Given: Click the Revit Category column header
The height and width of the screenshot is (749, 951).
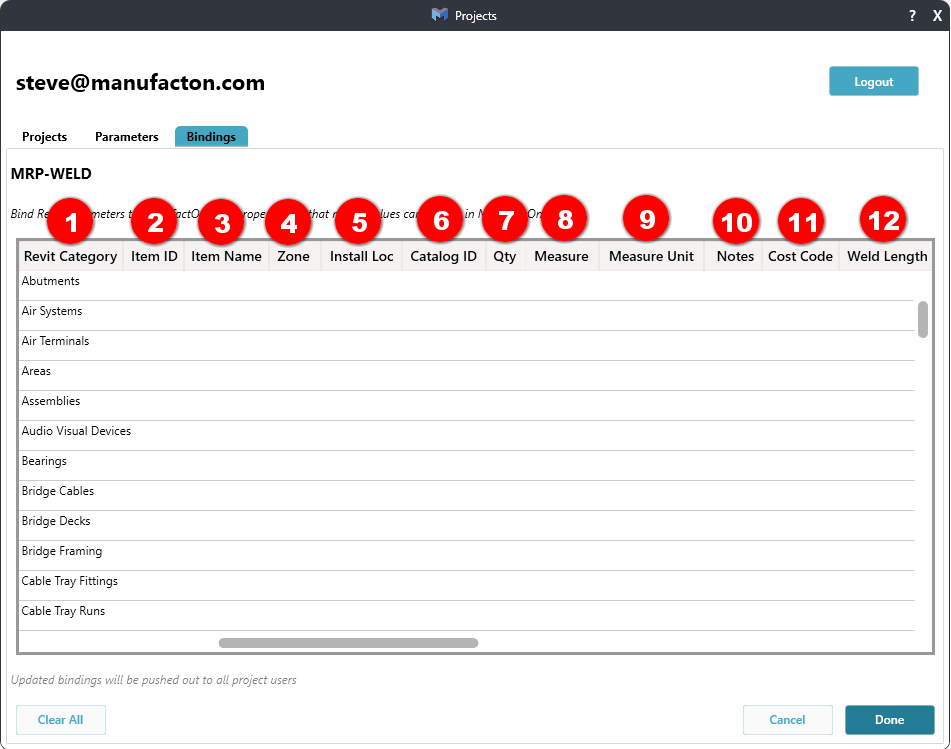Looking at the screenshot, I should click(x=70, y=256).
